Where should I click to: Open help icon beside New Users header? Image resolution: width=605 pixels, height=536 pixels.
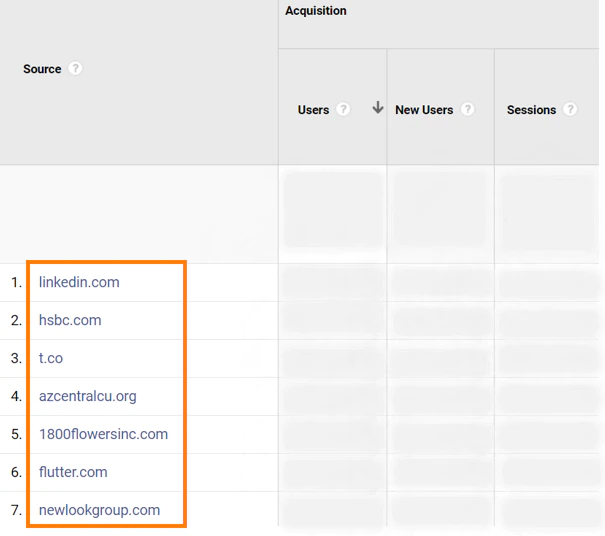click(467, 109)
